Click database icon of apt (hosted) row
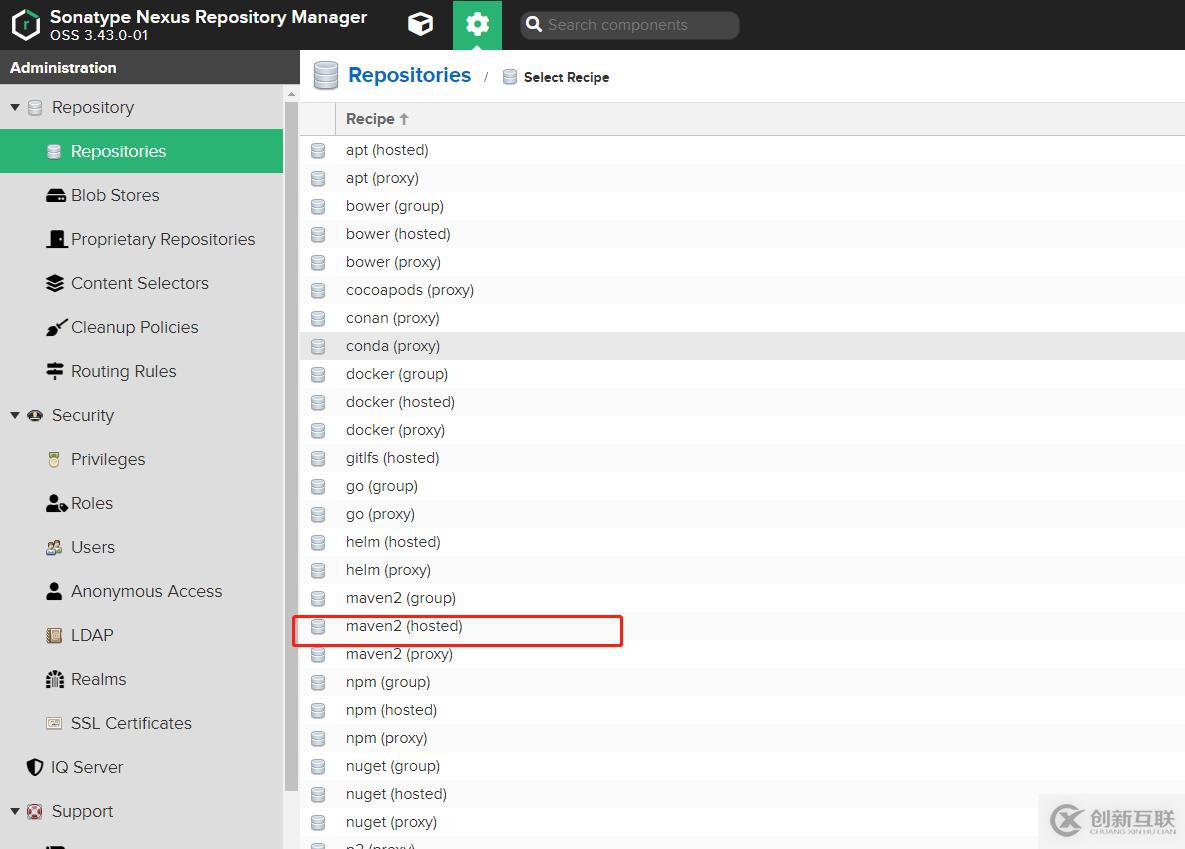The image size is (1185, 849). click(x=318, y=150)
